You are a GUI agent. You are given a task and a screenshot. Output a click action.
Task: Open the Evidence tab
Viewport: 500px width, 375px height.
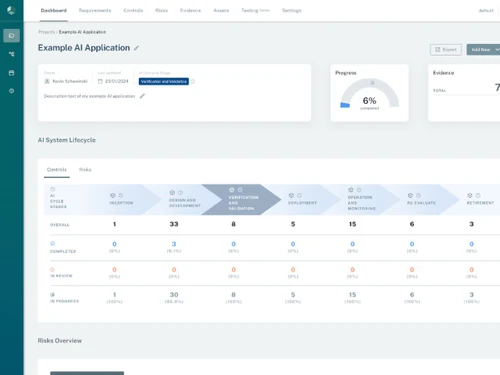pyautogui.click(x=190, y=11)
